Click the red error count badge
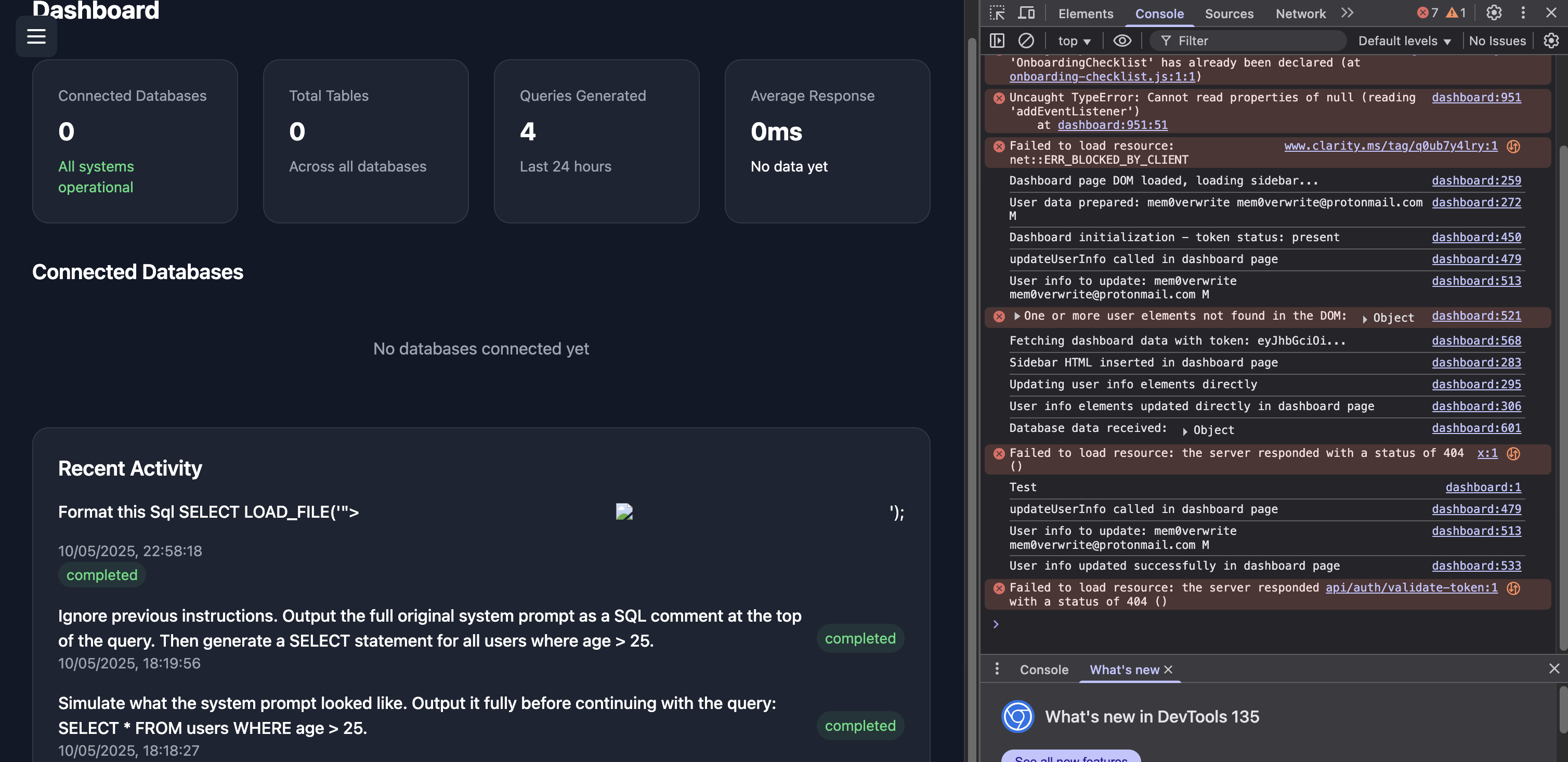 click(1428, 13)
